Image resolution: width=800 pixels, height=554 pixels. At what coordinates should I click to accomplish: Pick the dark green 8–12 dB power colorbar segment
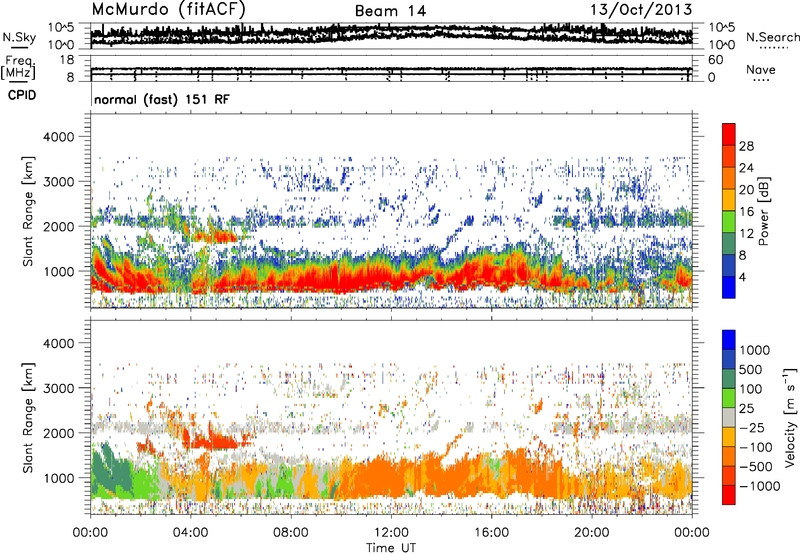[x=729, y=243]
